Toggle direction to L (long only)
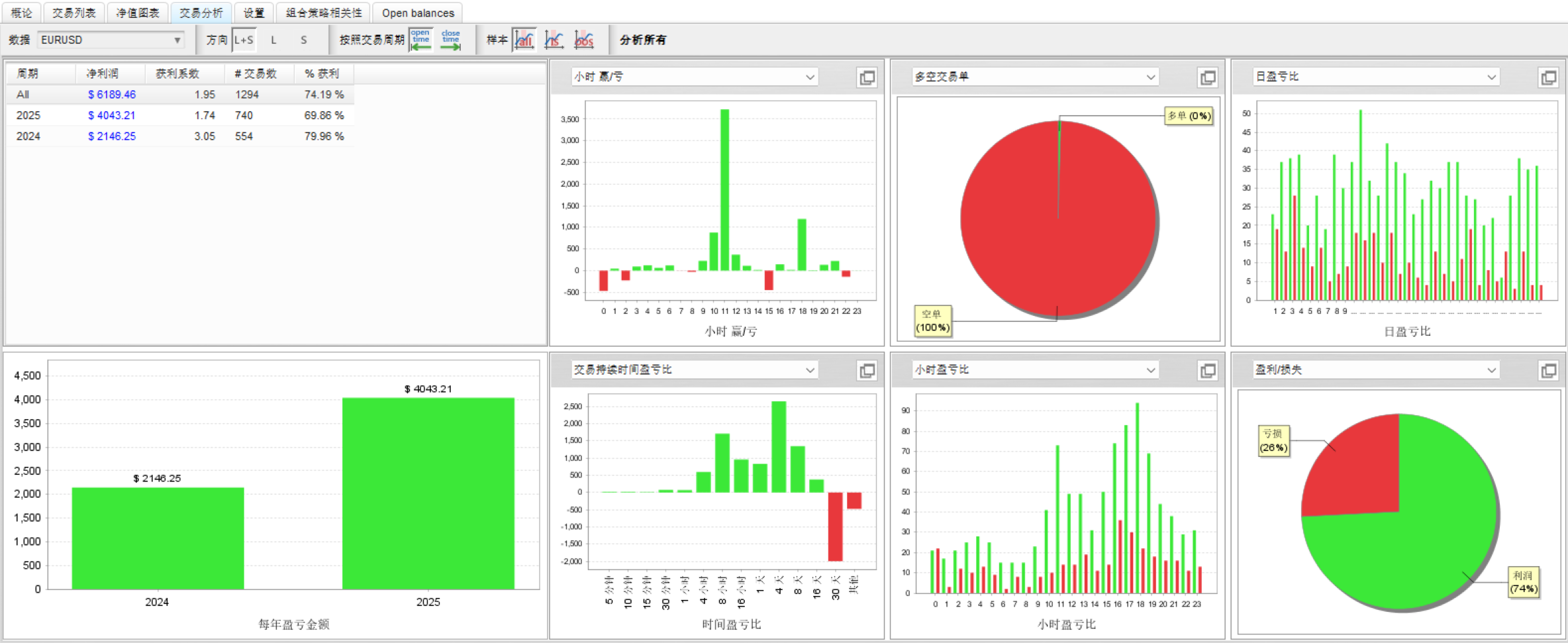 click(x=273, y=40)
